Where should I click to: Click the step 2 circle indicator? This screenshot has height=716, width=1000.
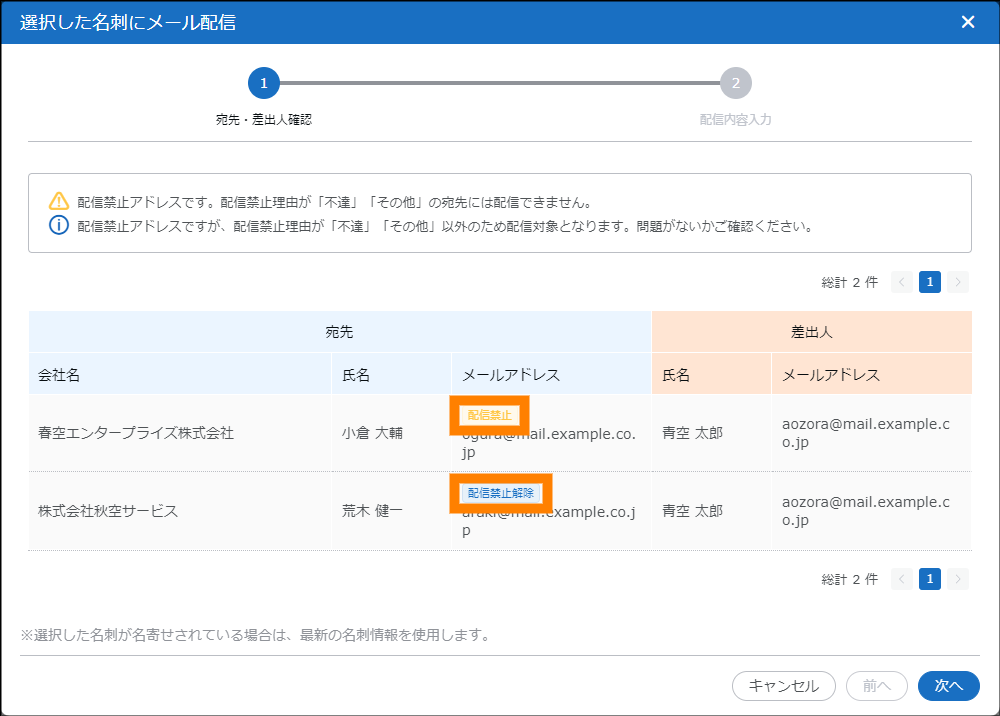[x=735, y=83]
